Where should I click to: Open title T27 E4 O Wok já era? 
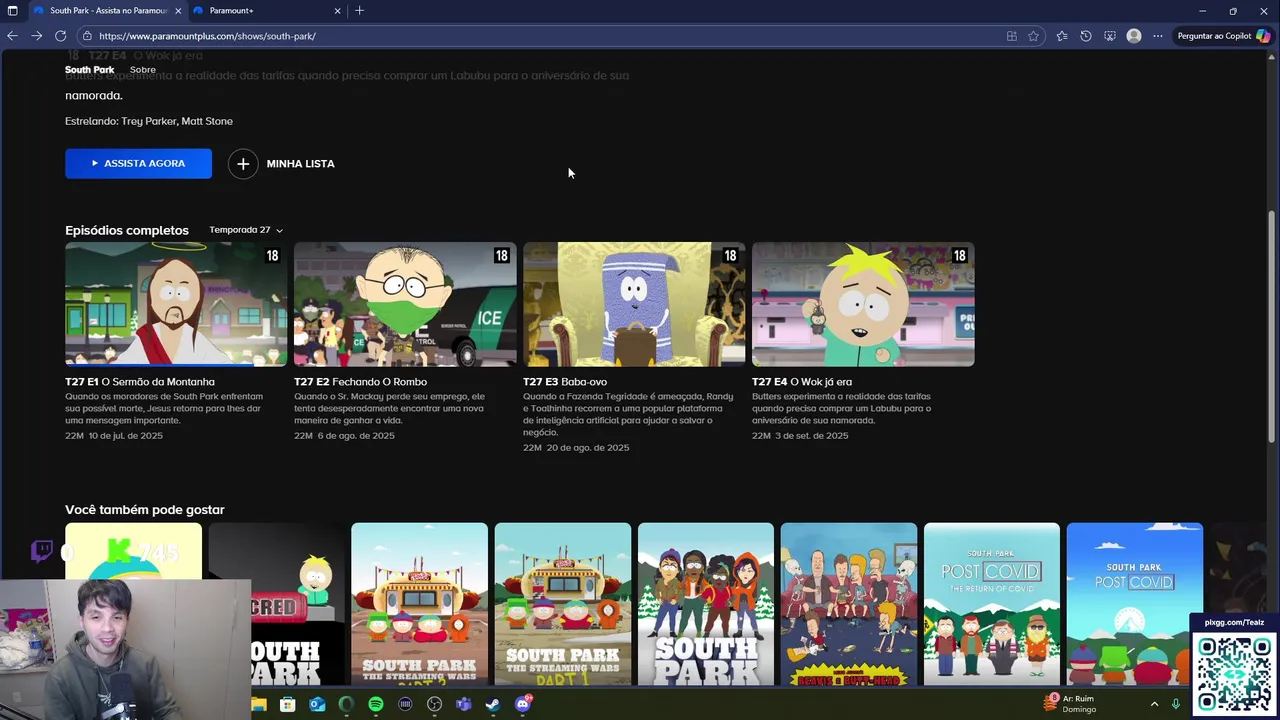[802, 382]
